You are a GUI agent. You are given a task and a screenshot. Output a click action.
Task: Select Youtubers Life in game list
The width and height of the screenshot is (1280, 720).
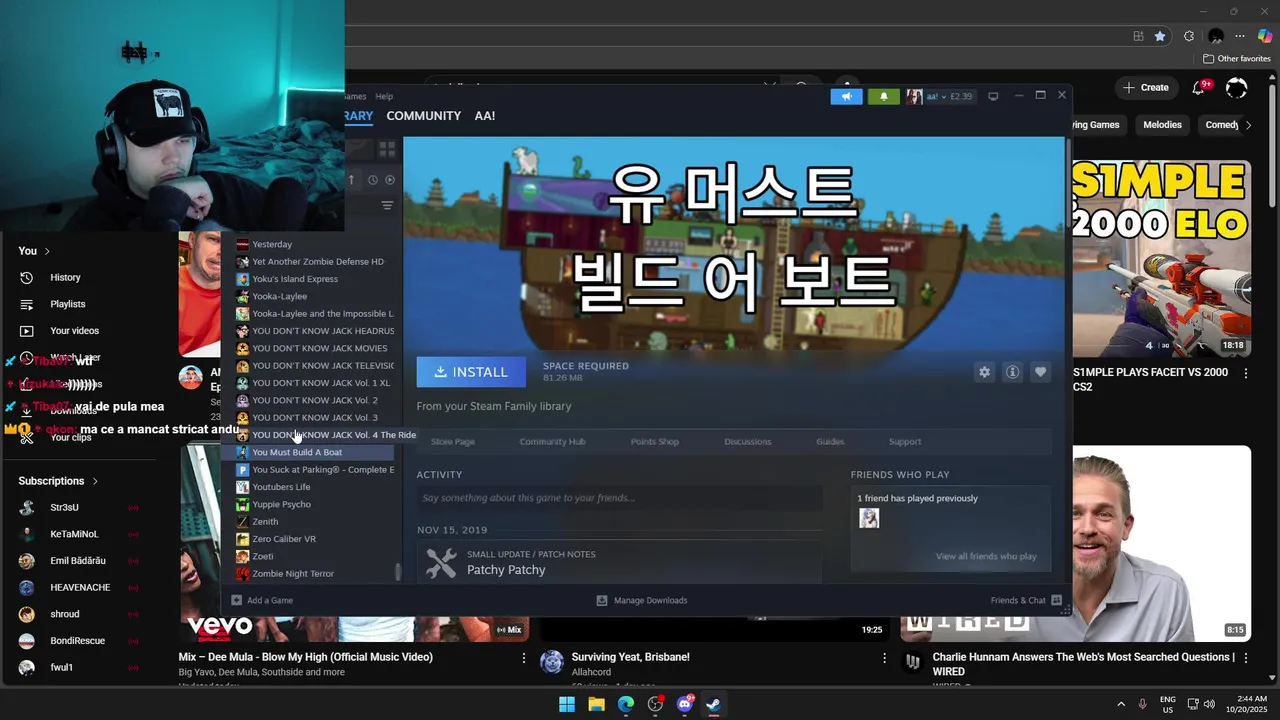point(281,487)
